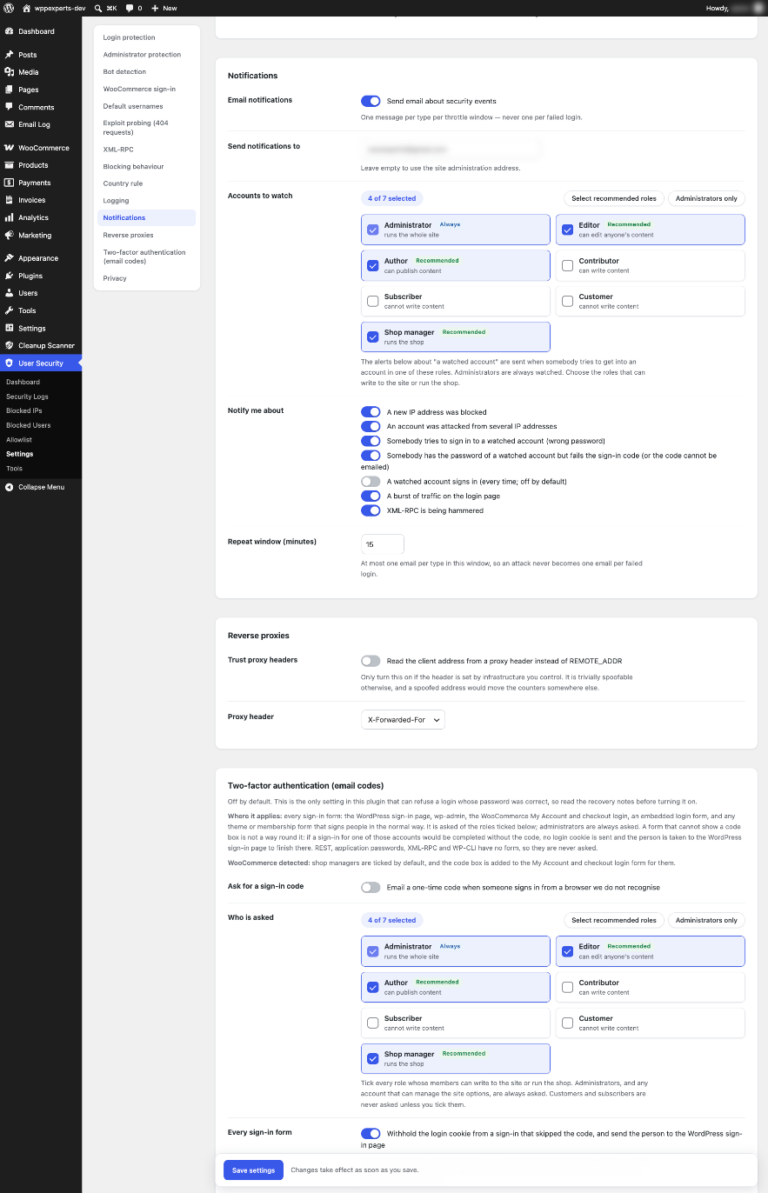Open the comments bubble icon in admin bar
The width and height of the screenshot is (768, 1193).
(x=129, y=8)
